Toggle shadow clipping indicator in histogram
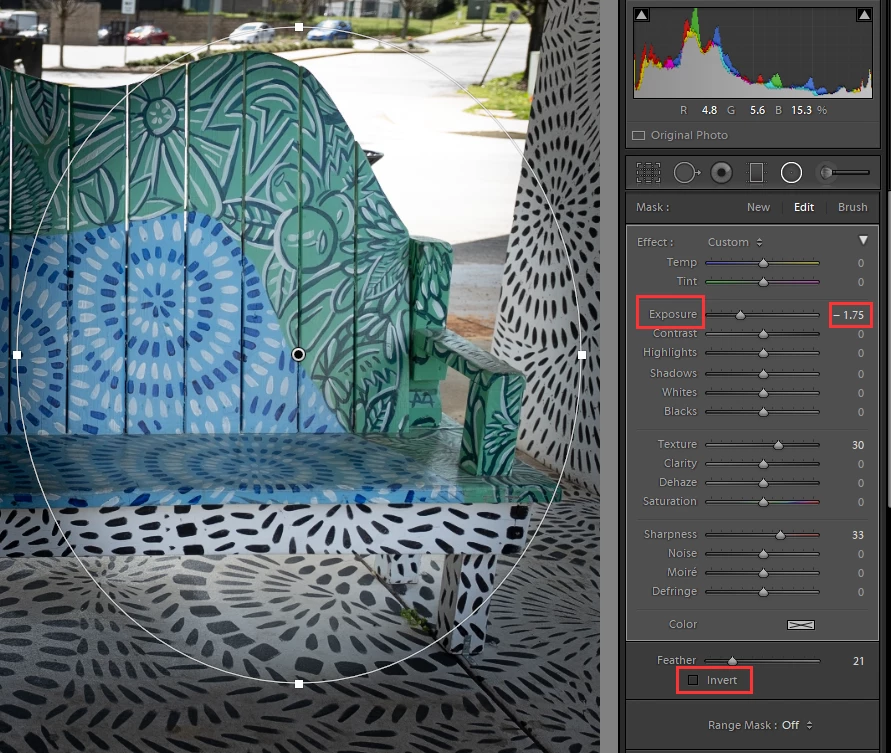Image resolution: width=891 pixels, height=753 pixels. (642, 15)
